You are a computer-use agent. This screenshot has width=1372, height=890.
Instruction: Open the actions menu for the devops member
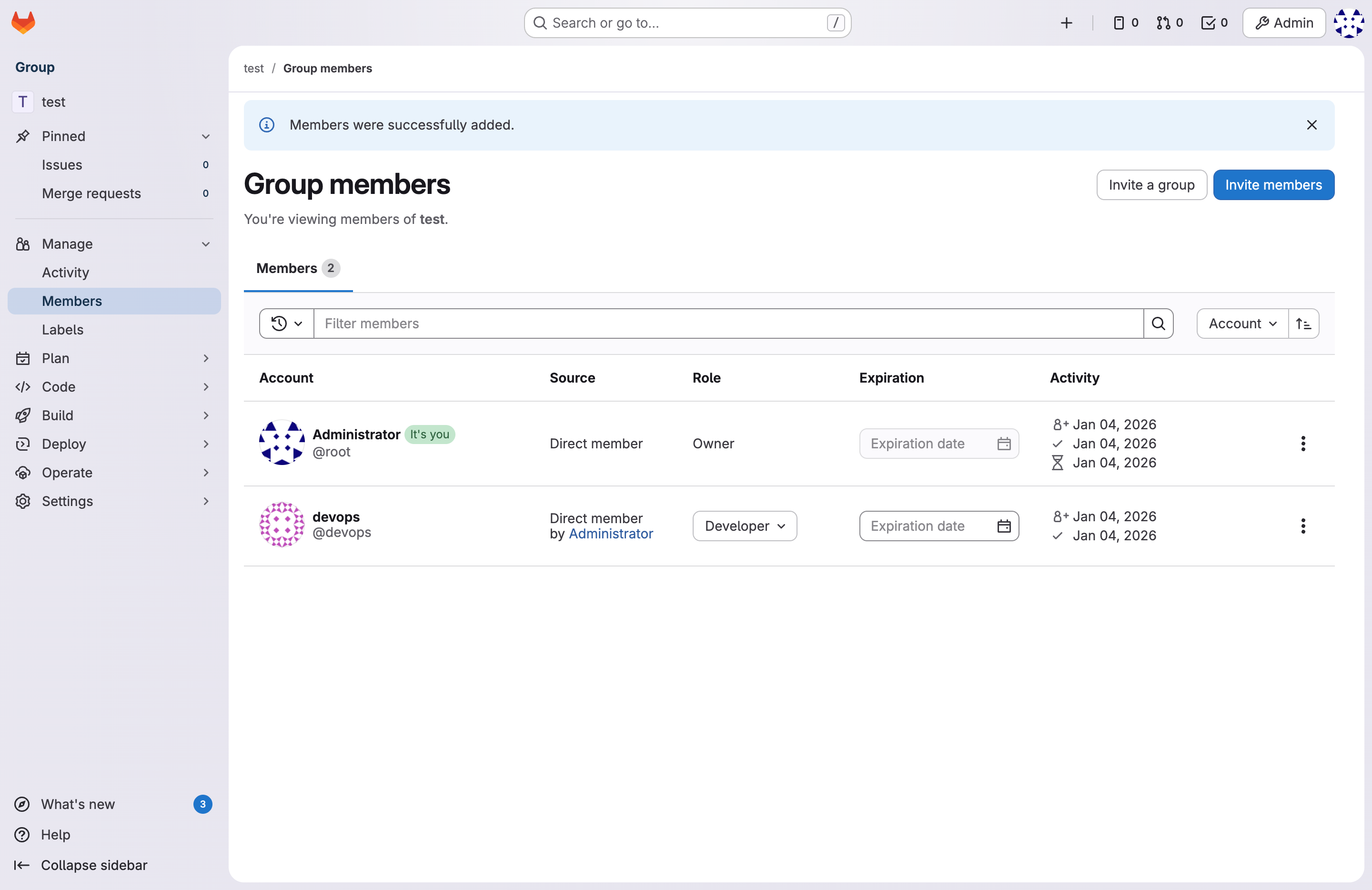point(1303,526)
